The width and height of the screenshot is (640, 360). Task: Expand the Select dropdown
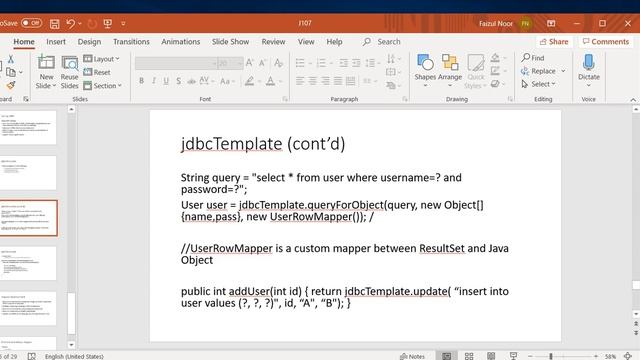(x=539, y=84)
